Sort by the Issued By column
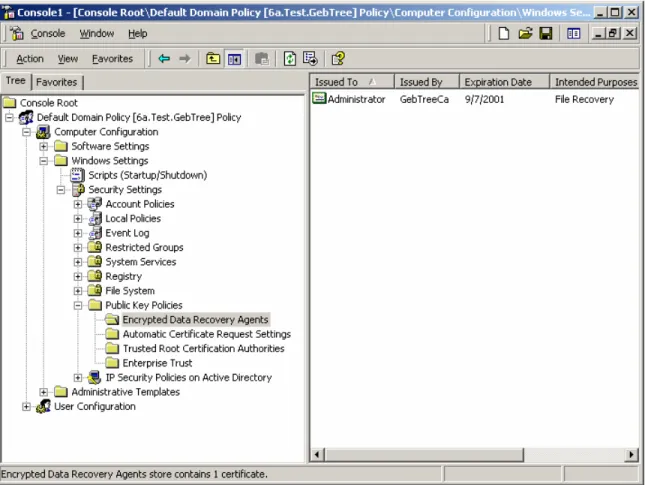Viewport: 645px width, 485px height. [427, 82]
